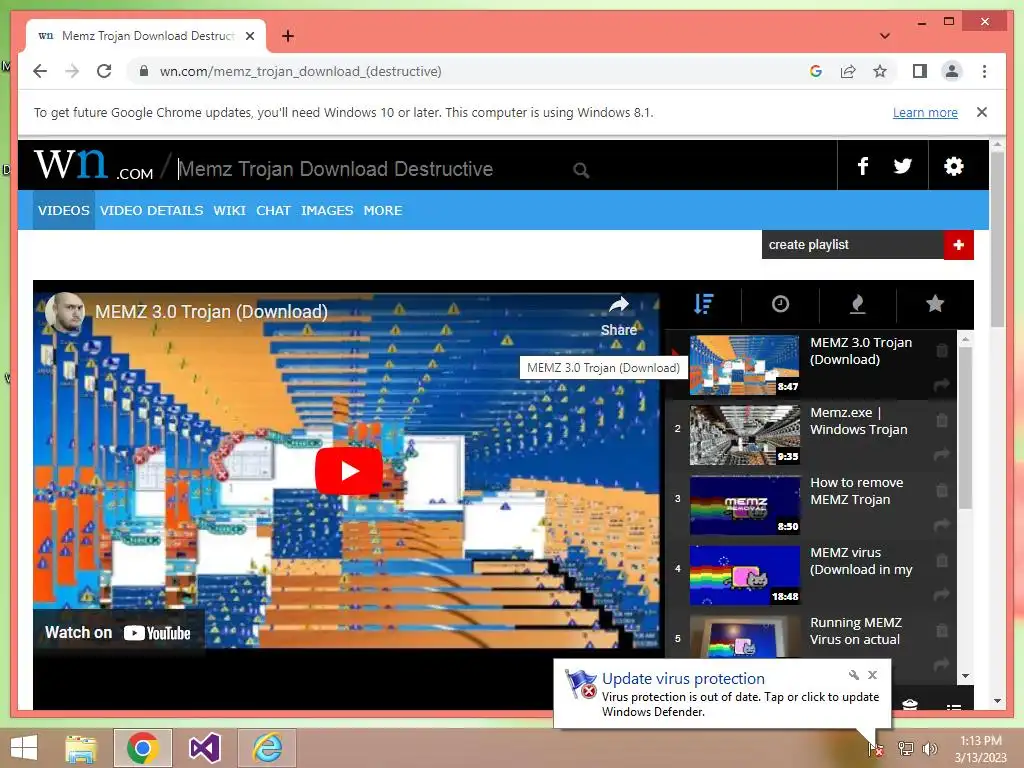Image resolution: width=1024 pixels, height=768 pixels.
Task: Open the Chrome profile avatar
Action: [x=952, y=71]
